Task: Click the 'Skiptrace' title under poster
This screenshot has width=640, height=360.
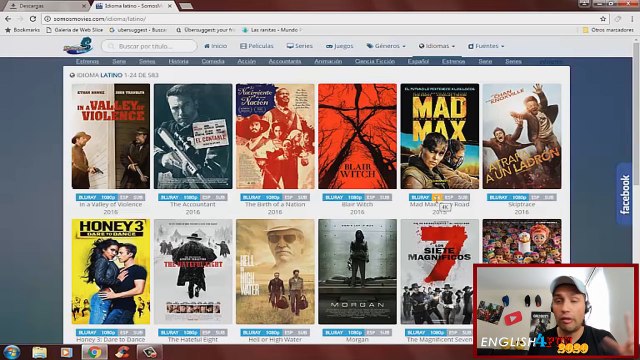Action: click(x=522, y=204)
